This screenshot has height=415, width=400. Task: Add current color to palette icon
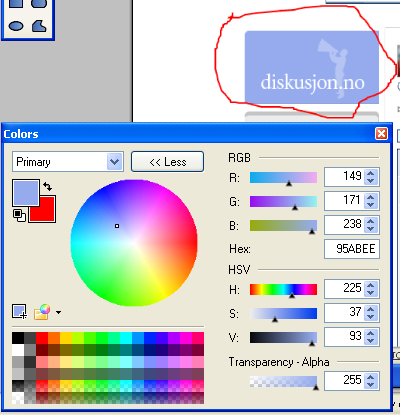click(19, 312)
